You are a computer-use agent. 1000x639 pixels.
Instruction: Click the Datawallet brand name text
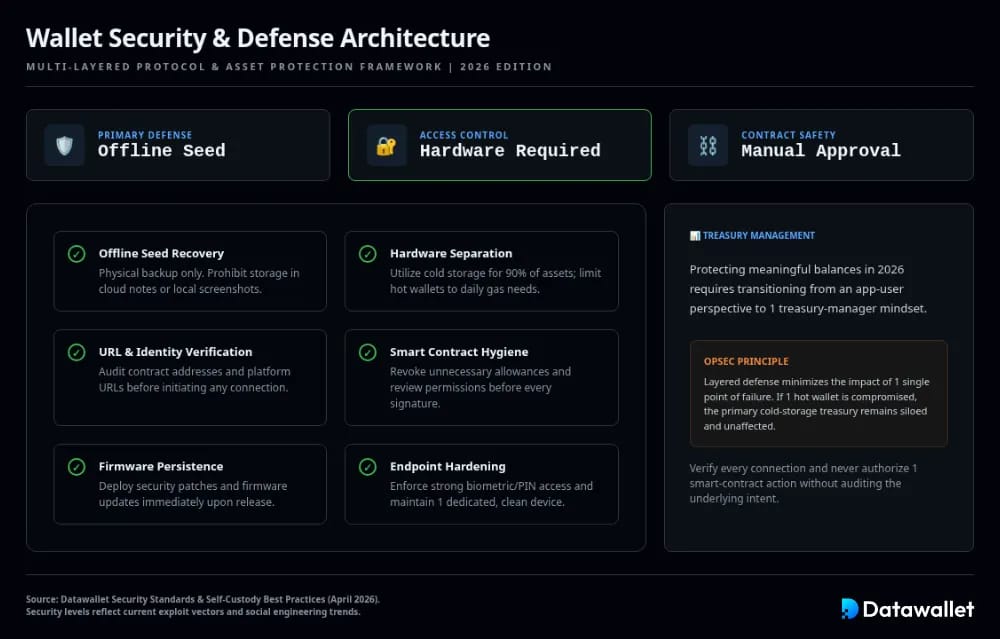pyautogui.click(x=918, y=609)
